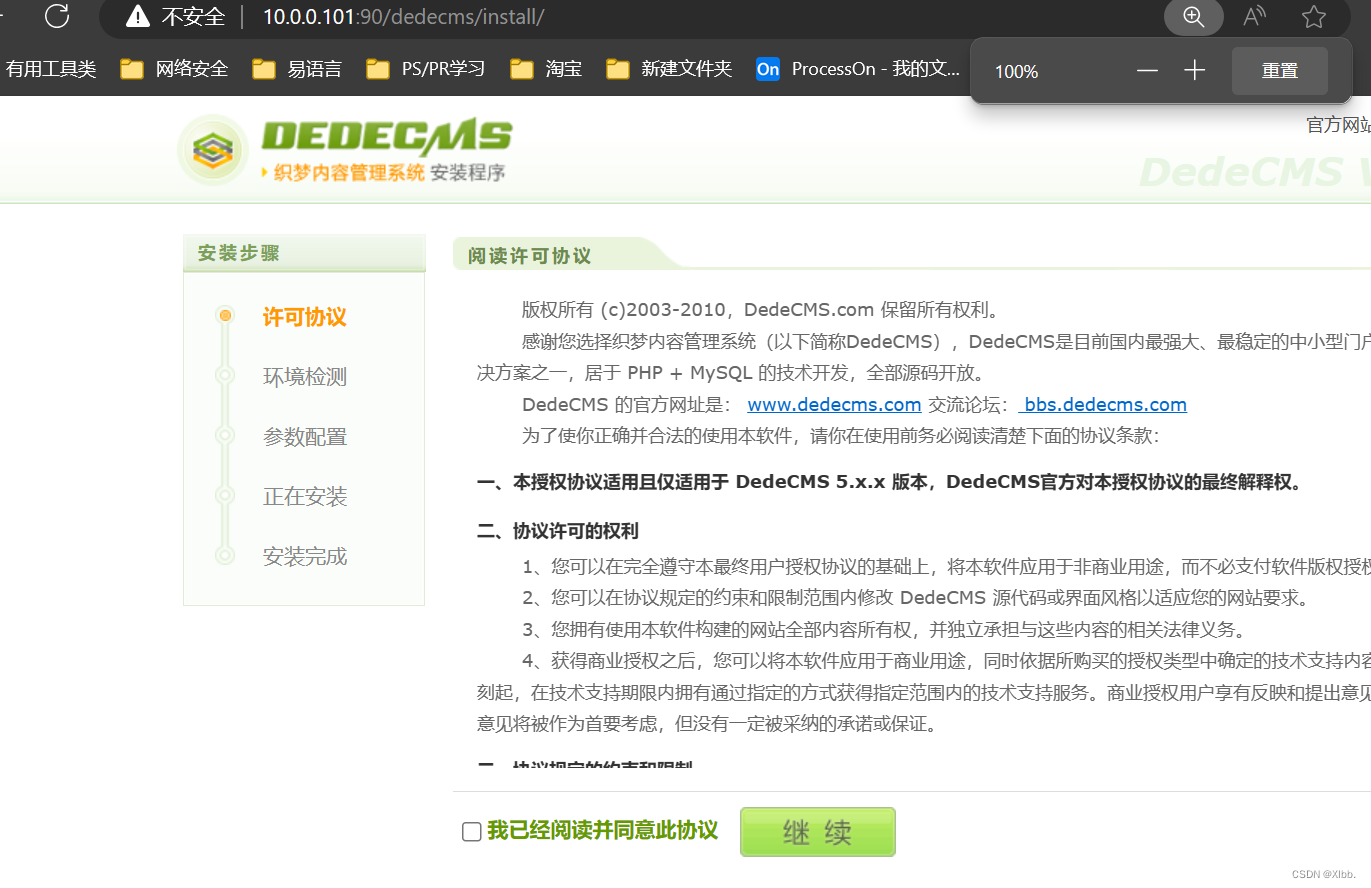Screen dimensions: 1371x888
Task: Click the 官方网站 link at top right
Action: [1338, 125]
